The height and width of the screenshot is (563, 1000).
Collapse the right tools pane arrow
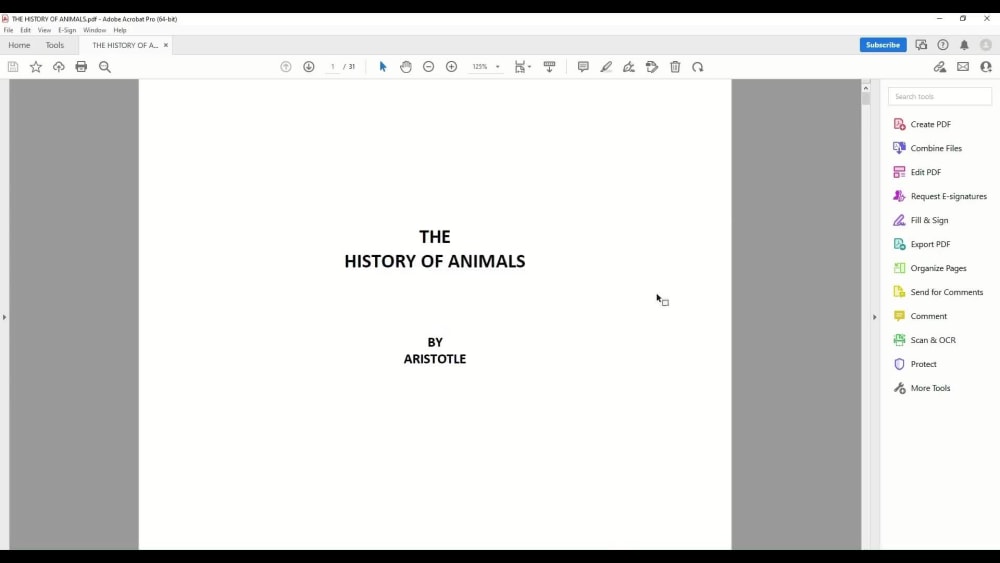point(874,317)
